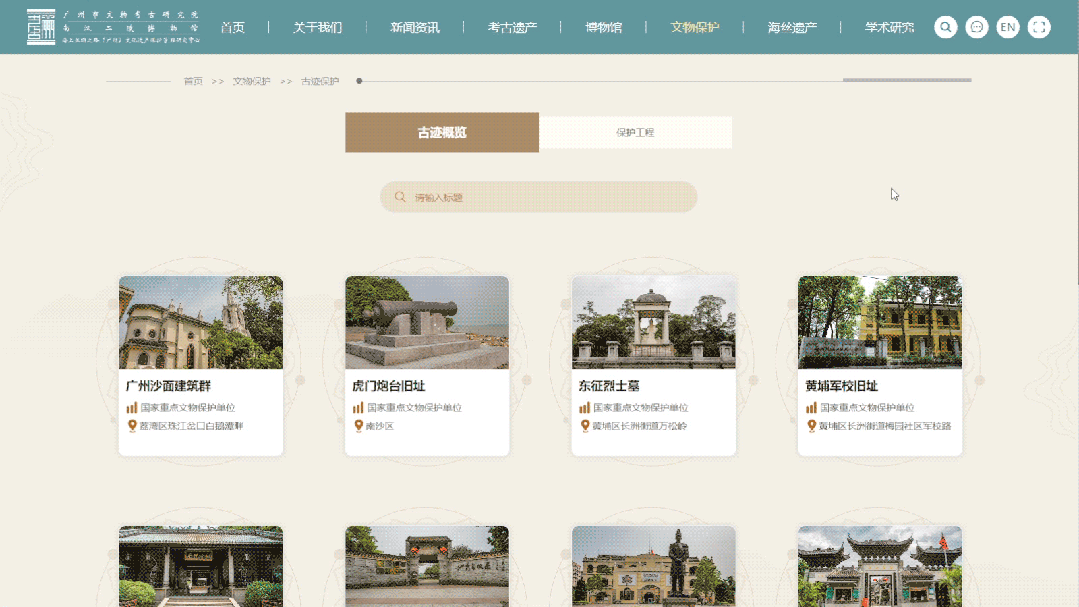The height and width of the screenshot is (607, 1079).
Task: Click the protection level icon on 广州沙面建筑群 card
Action: point(131,407)
